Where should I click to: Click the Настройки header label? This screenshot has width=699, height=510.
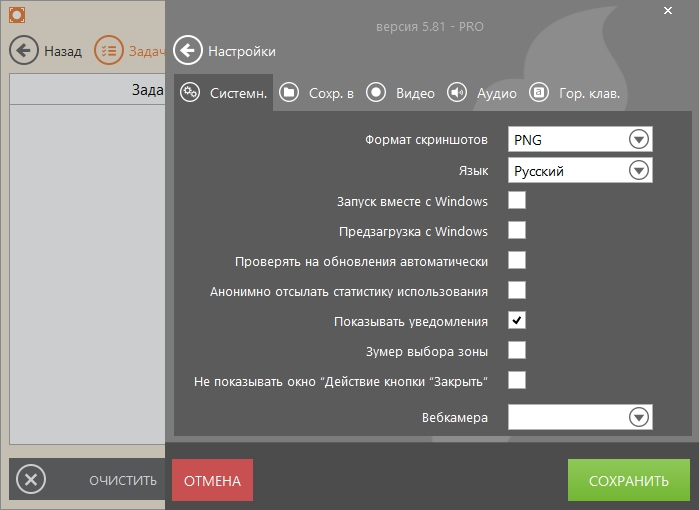[242, 51]
